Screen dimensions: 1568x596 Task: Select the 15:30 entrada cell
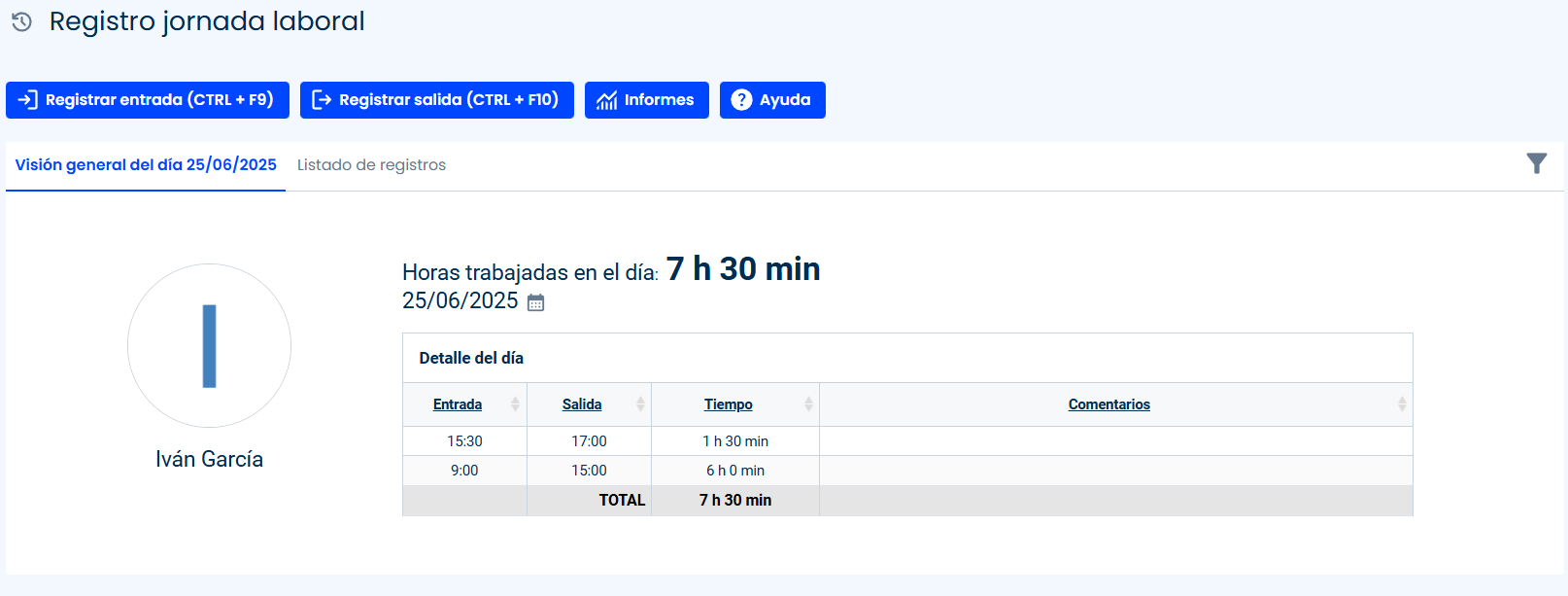click(x=464, y=441)
